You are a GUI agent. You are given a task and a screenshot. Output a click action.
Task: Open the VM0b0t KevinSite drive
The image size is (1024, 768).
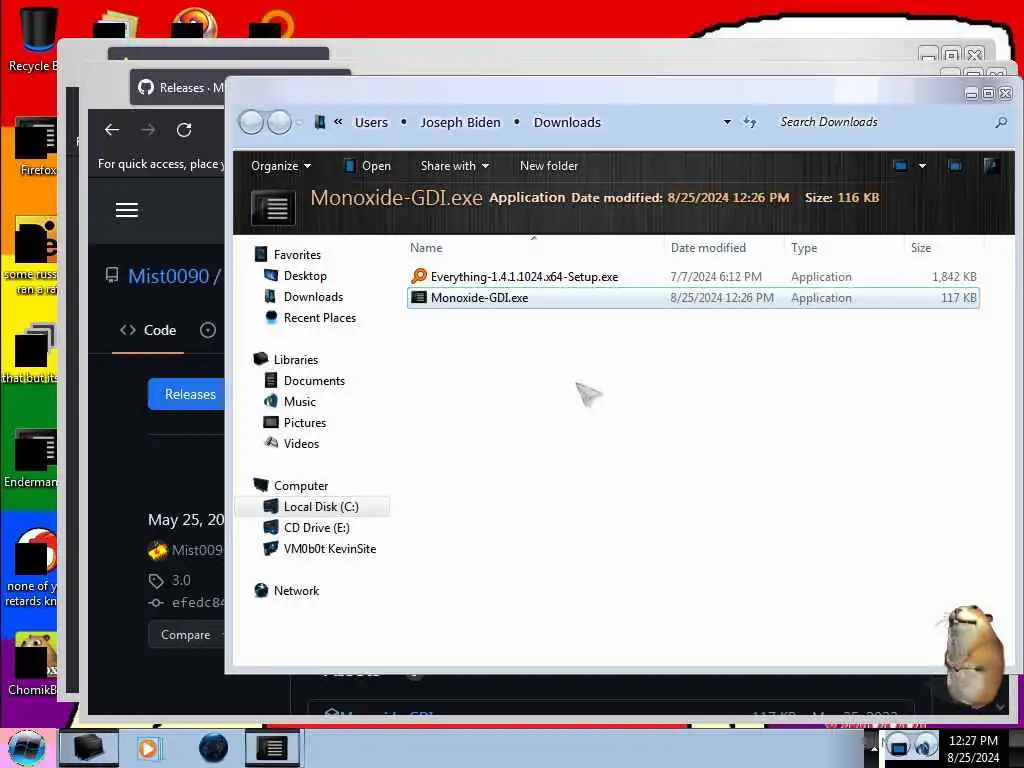(330, 549)
